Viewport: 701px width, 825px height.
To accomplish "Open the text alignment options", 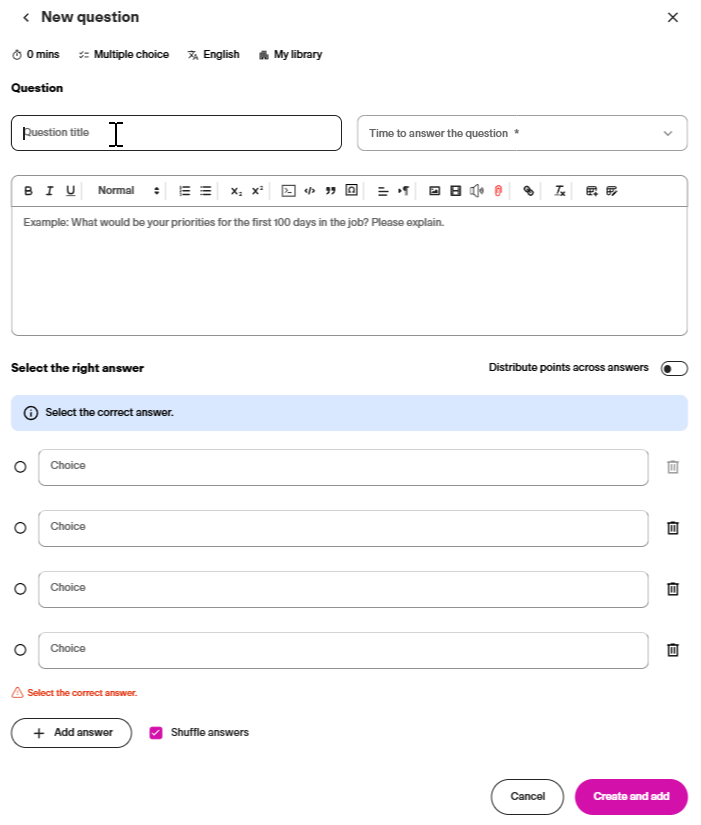I will (x=383, y=191).
